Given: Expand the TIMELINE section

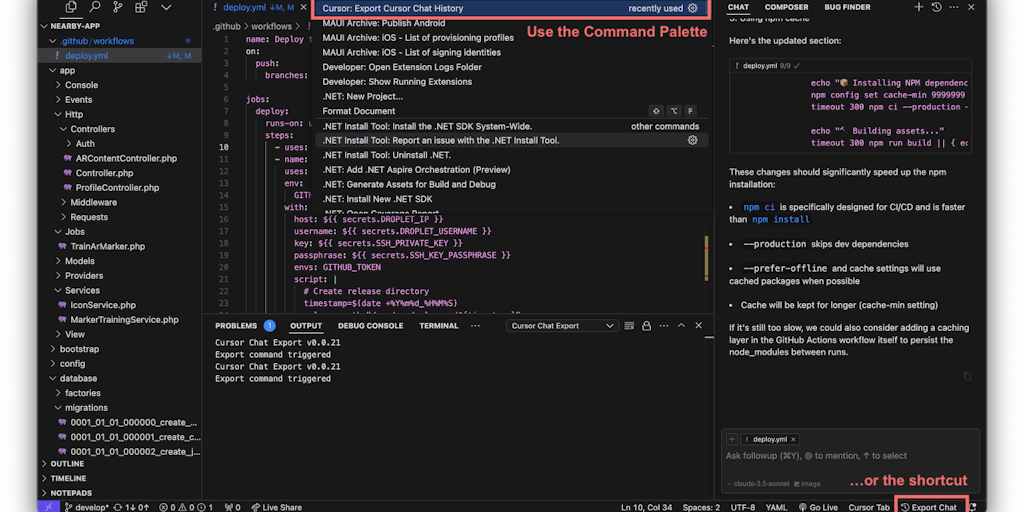Looking at the screenshot, I should click(68, 478).
